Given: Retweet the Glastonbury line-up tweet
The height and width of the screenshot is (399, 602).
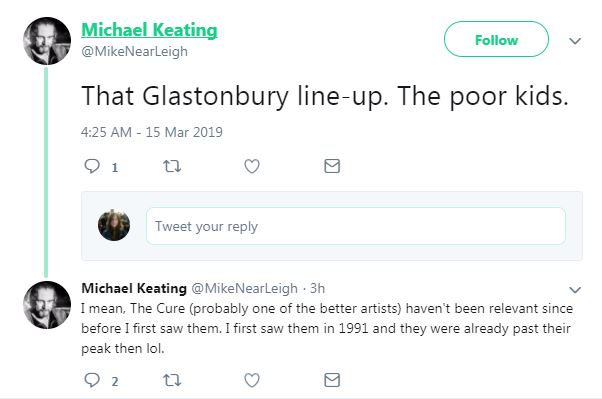Looking at the screenshot, I should tap(172, 166).
